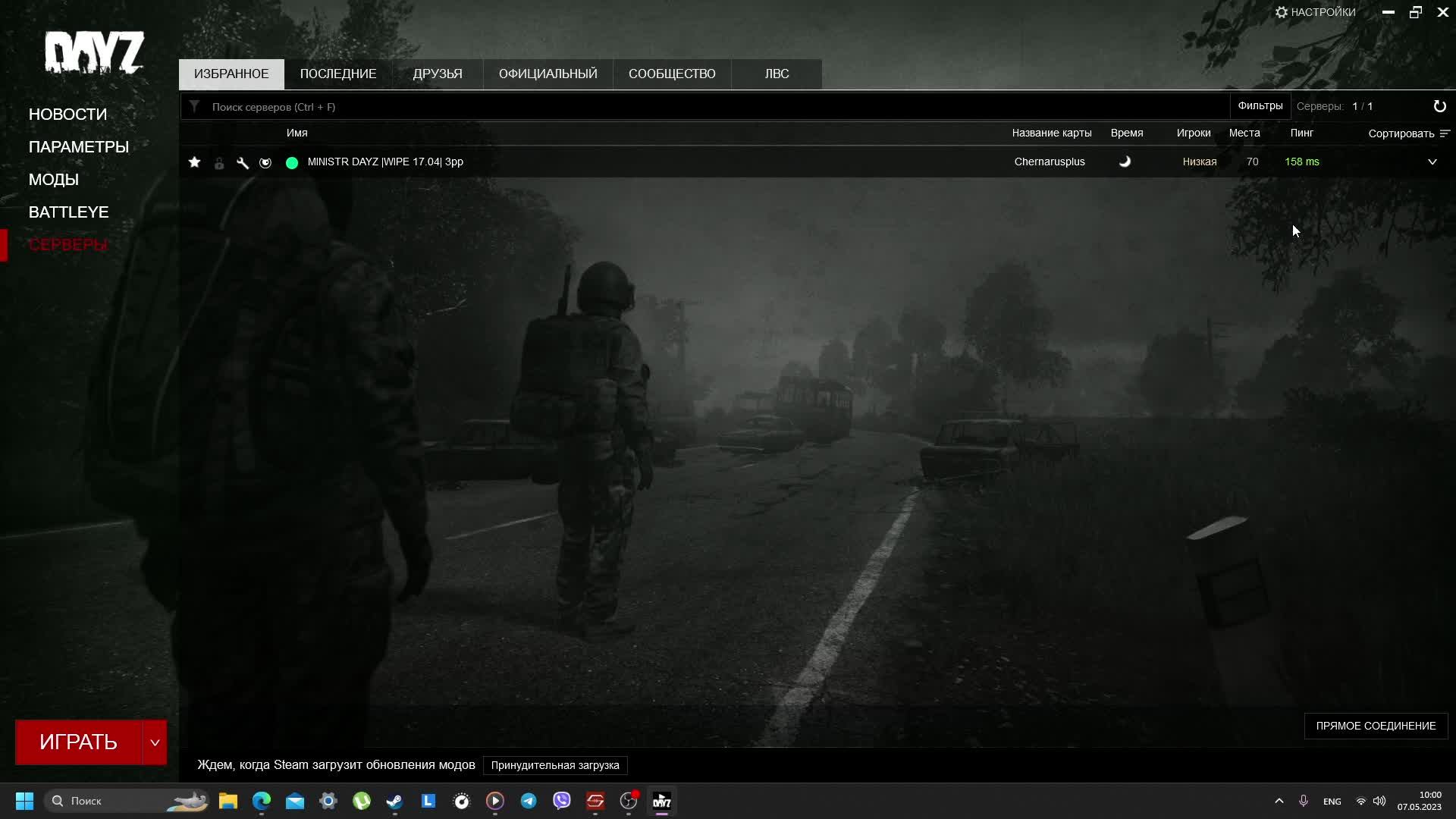Click the lock icon on the server row
The height and width of the screenshot is (819, 1456).
[x=219, y=162]
